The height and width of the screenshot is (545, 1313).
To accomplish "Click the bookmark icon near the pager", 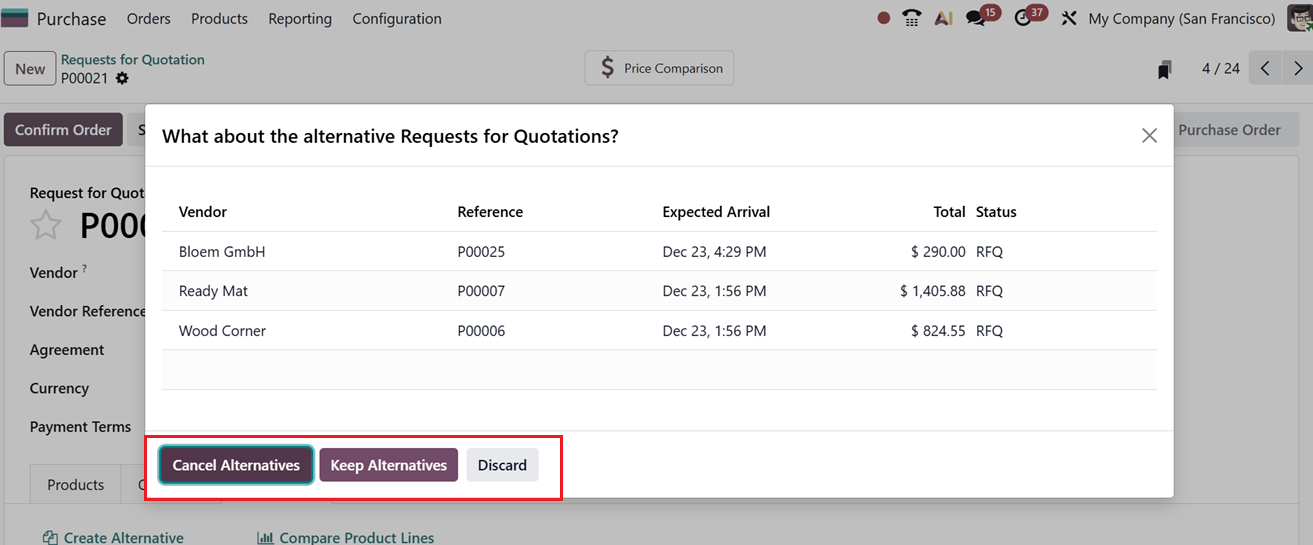I will click(x=1165, y=69).
